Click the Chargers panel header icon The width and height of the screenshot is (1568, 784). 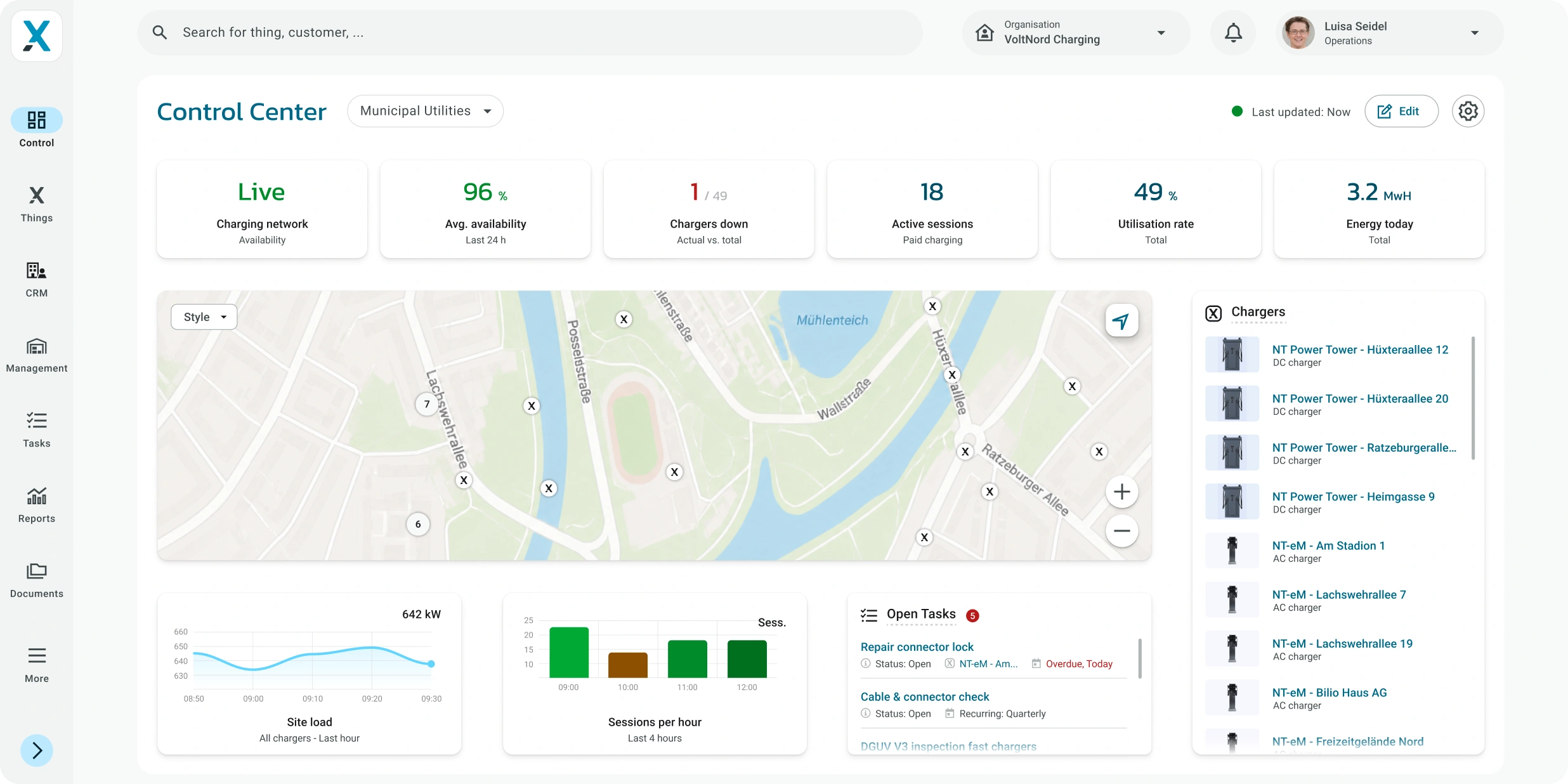point(1213,313)
